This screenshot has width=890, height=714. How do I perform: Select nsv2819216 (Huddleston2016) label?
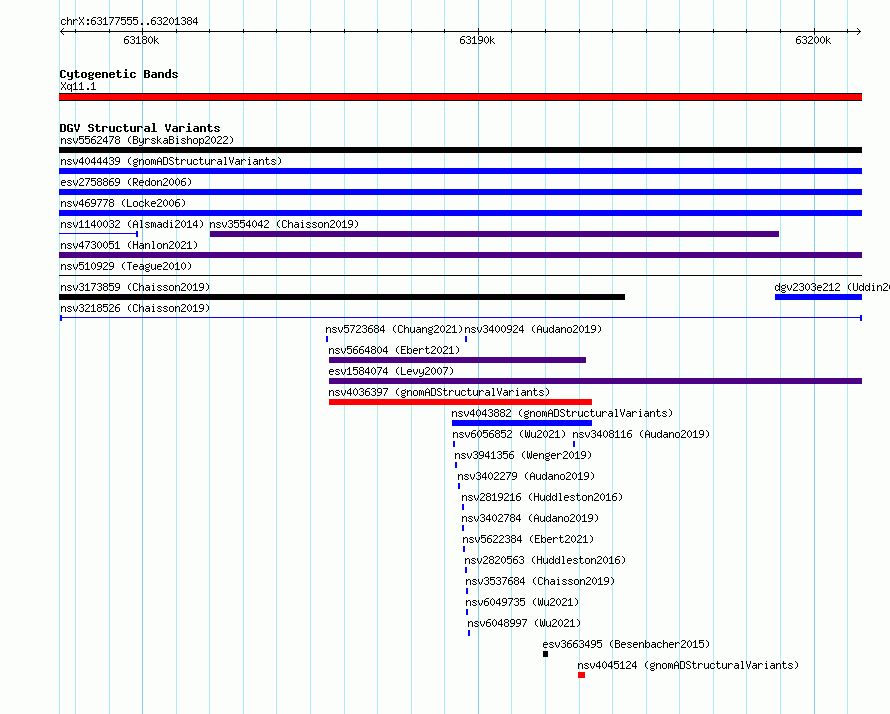pos(542,497)
